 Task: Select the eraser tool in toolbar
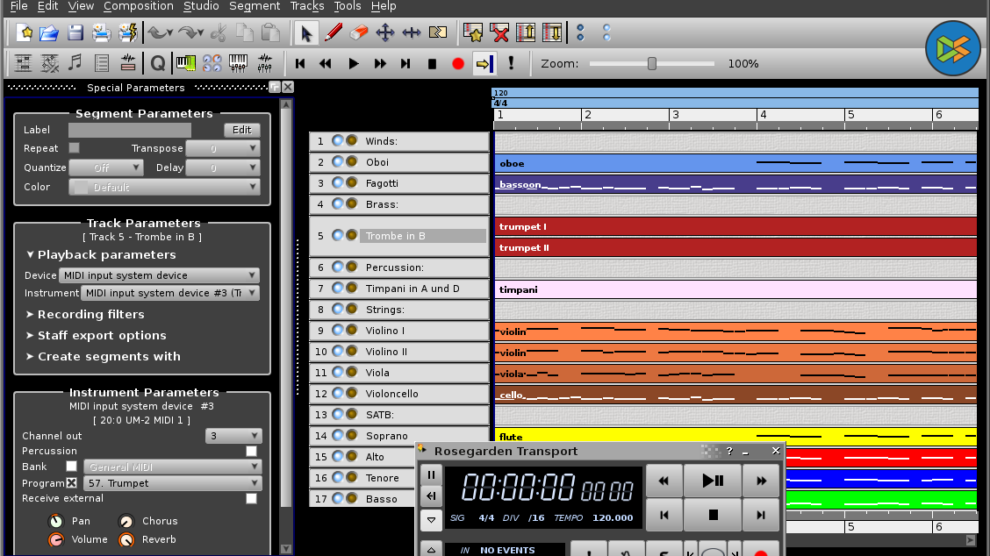[x=359, y=33]
